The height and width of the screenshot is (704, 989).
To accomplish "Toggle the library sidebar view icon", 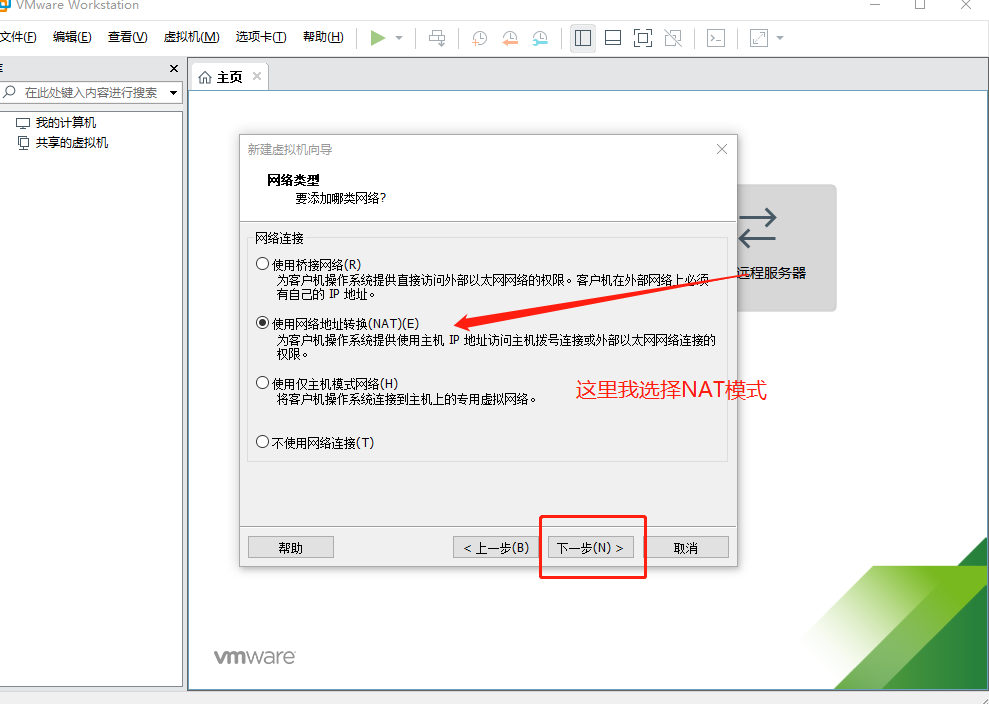I will (583, 38).
